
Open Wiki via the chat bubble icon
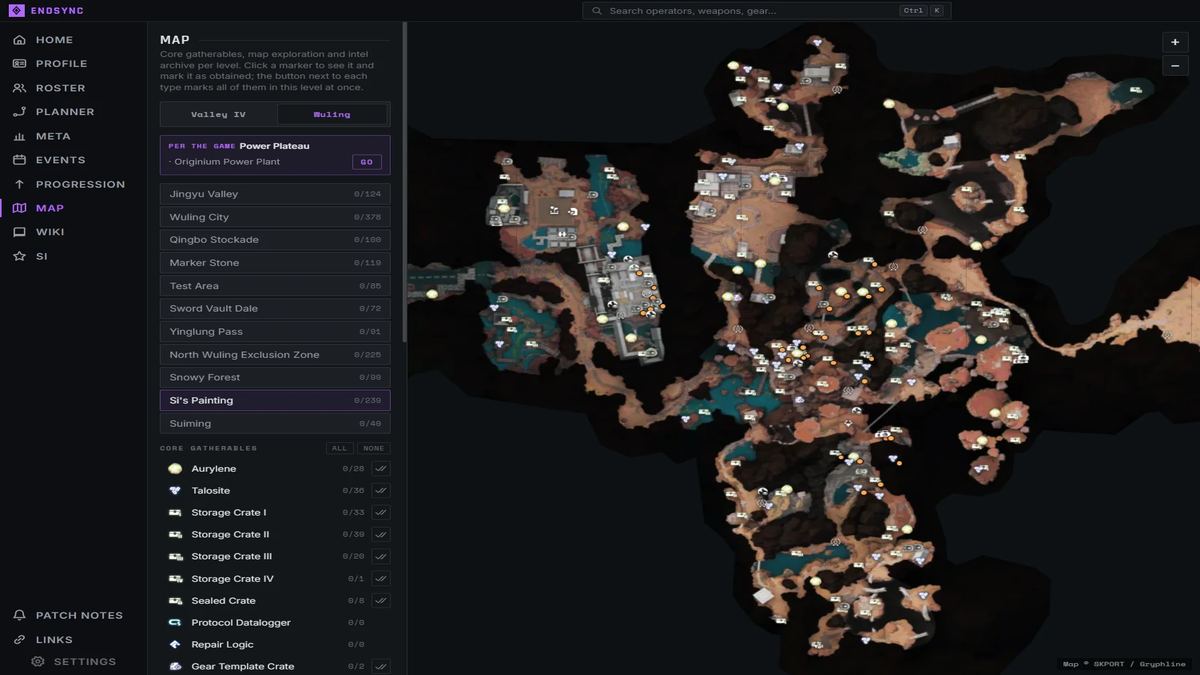click(x=19, y=232)
